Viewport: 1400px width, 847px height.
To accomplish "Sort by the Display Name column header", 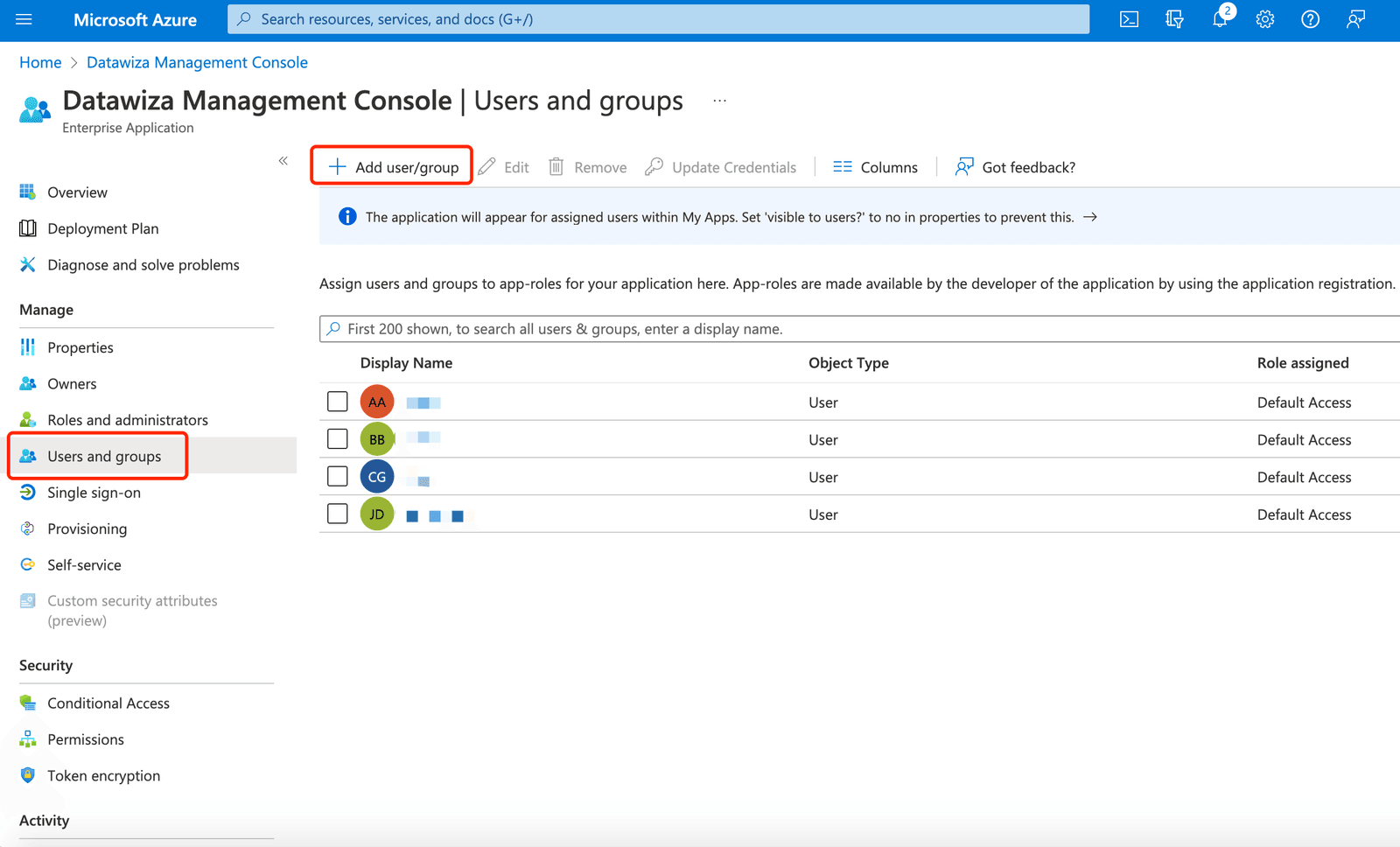I will pos(406,363).
